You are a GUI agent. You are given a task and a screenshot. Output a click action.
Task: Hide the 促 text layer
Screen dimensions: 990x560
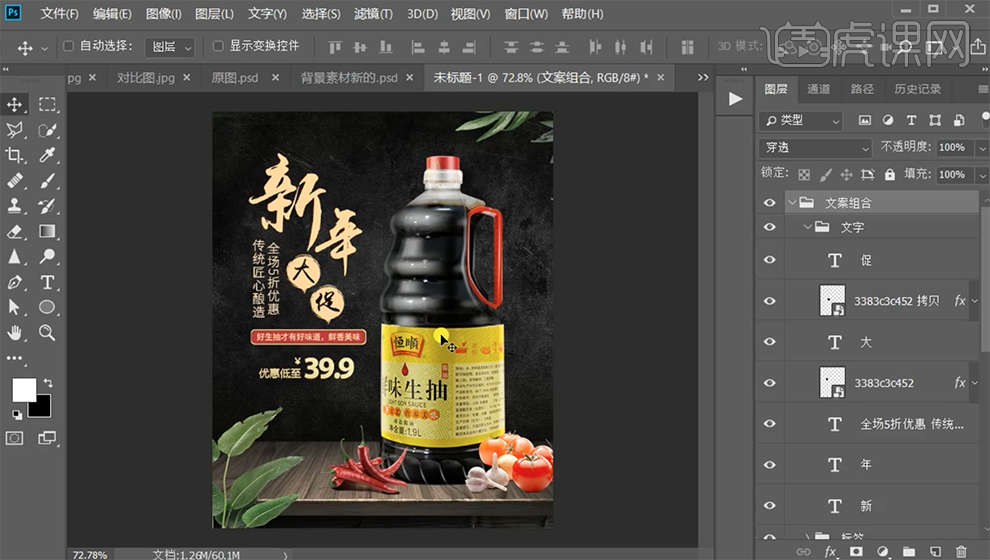coord(770,260)
